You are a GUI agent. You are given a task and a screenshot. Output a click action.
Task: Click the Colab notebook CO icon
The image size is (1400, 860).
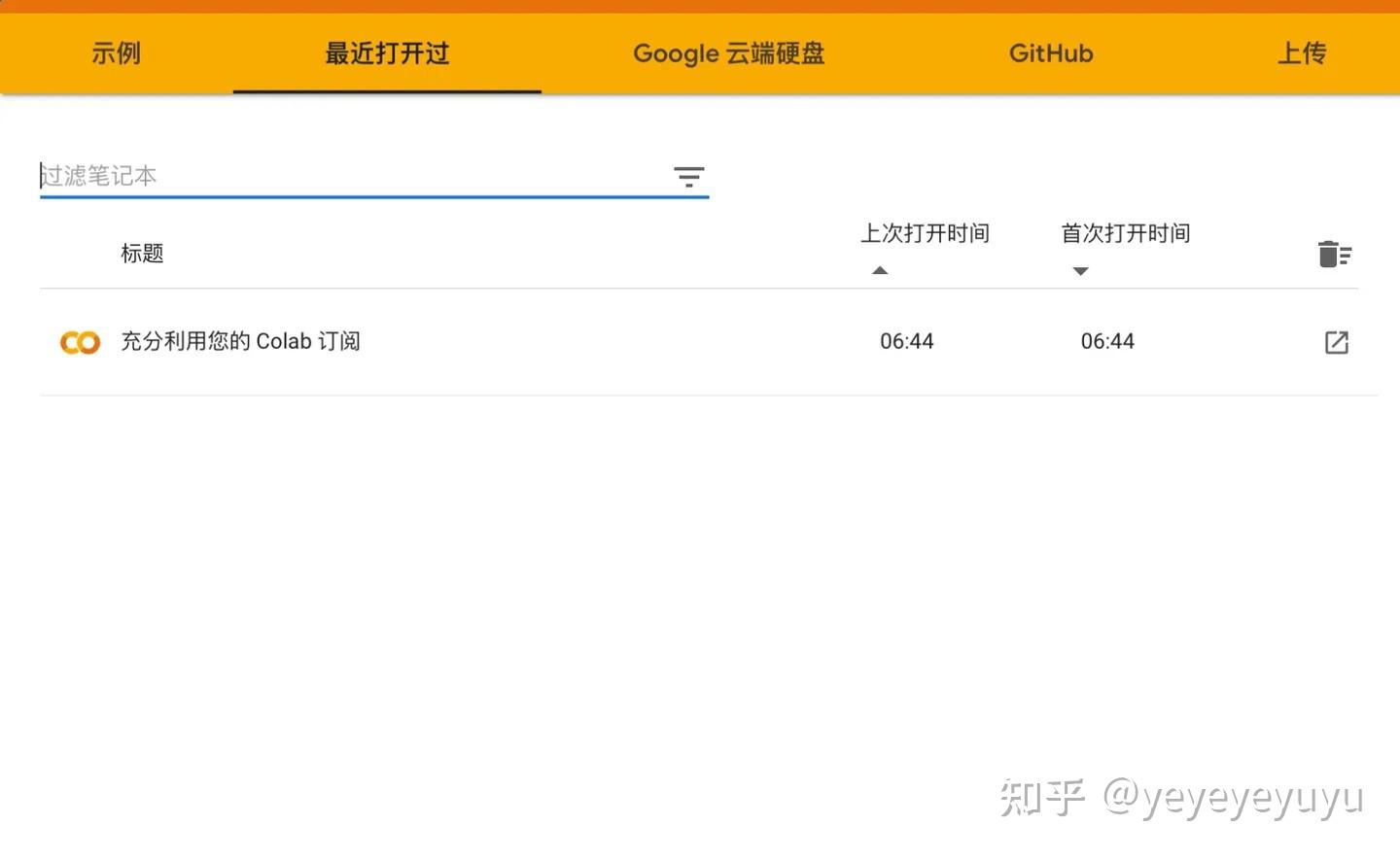click(79, 342)
